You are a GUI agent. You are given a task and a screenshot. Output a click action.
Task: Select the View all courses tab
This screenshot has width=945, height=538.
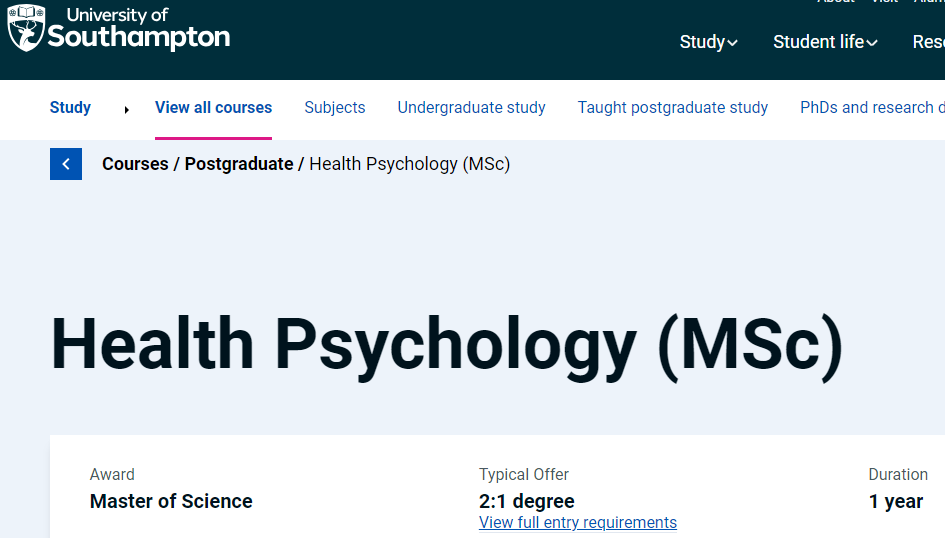click(213, 107)
